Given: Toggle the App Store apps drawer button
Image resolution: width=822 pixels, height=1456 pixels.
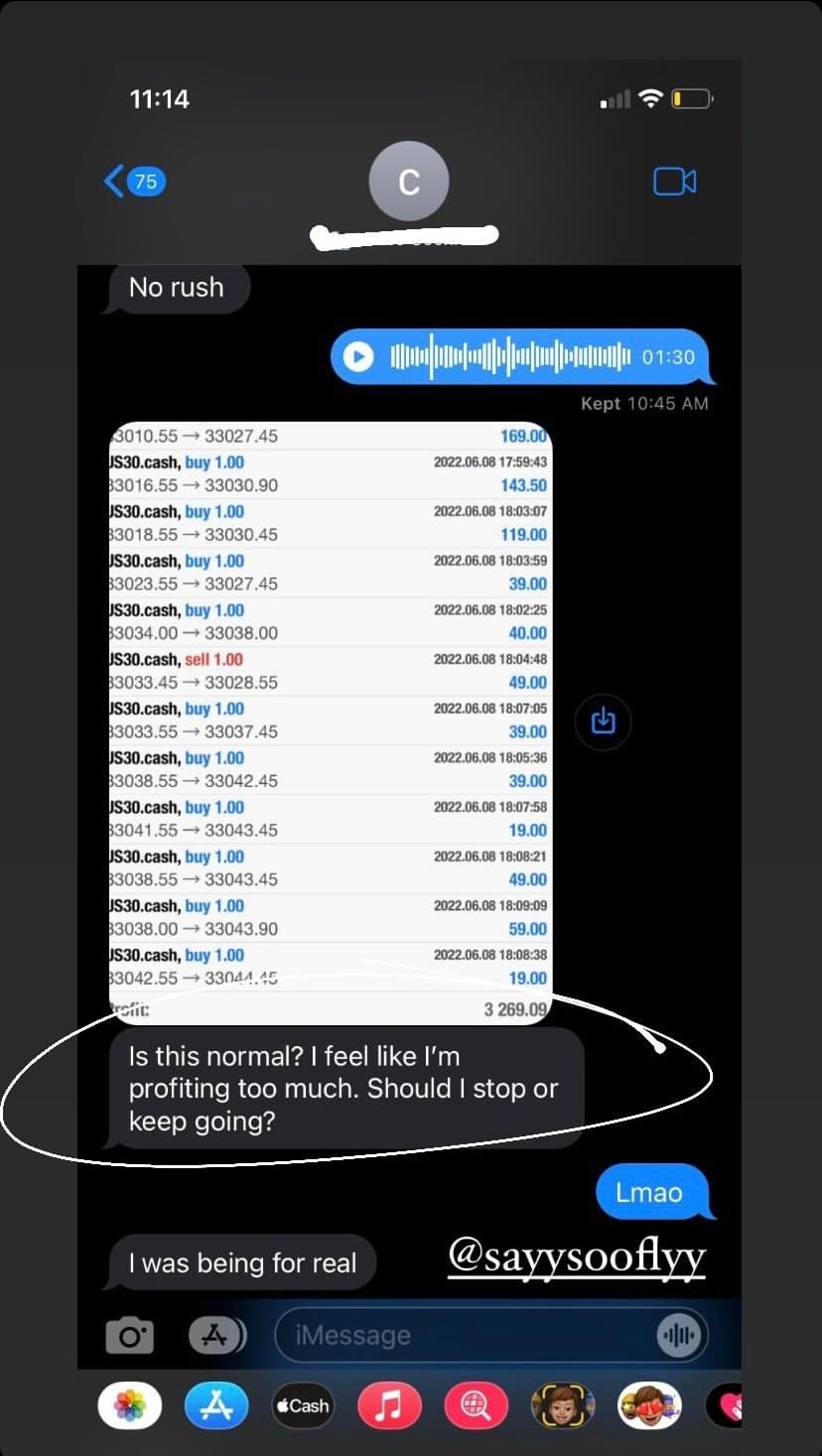Looking at the screenshot, I should pos(216,1336).
